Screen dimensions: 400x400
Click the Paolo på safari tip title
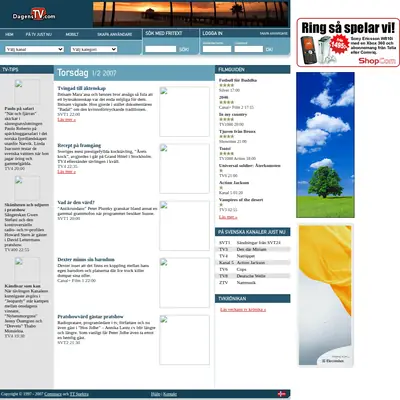(19, 108)
